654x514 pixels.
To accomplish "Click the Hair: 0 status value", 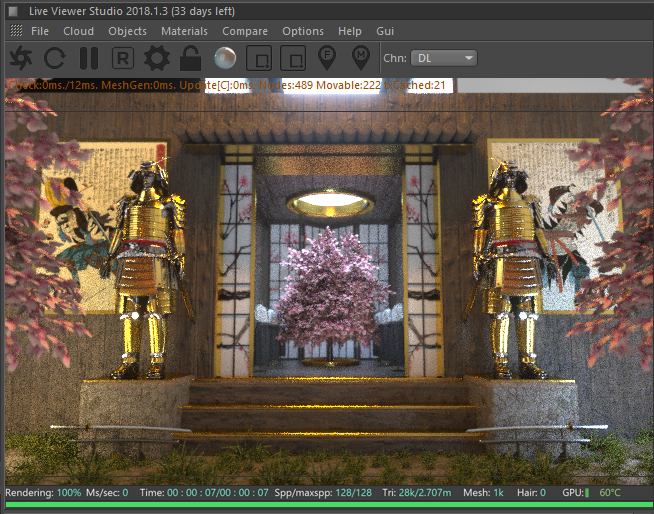I will [x=531, y=493].
